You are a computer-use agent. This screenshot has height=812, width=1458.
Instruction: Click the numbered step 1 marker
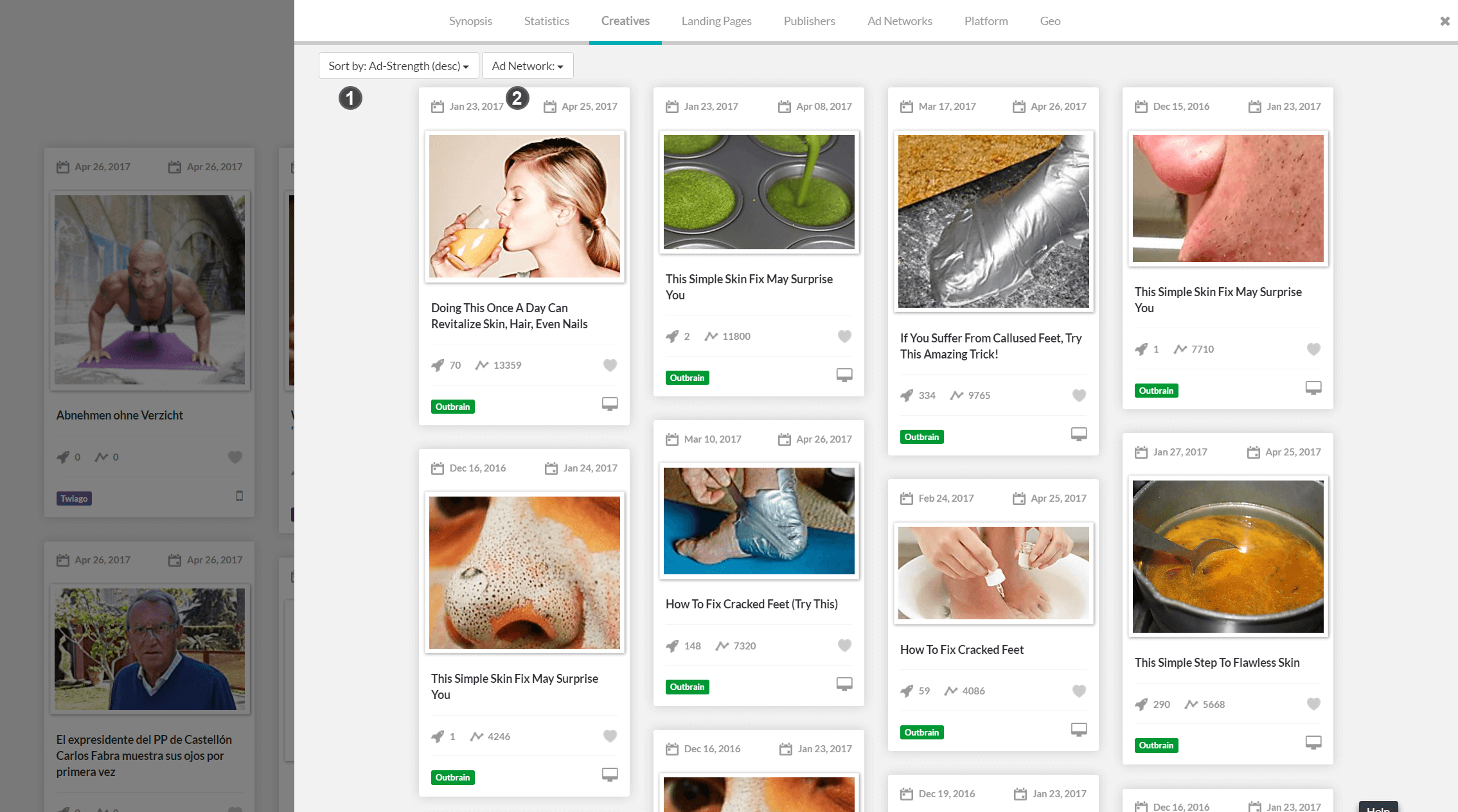tap(350, 98)
